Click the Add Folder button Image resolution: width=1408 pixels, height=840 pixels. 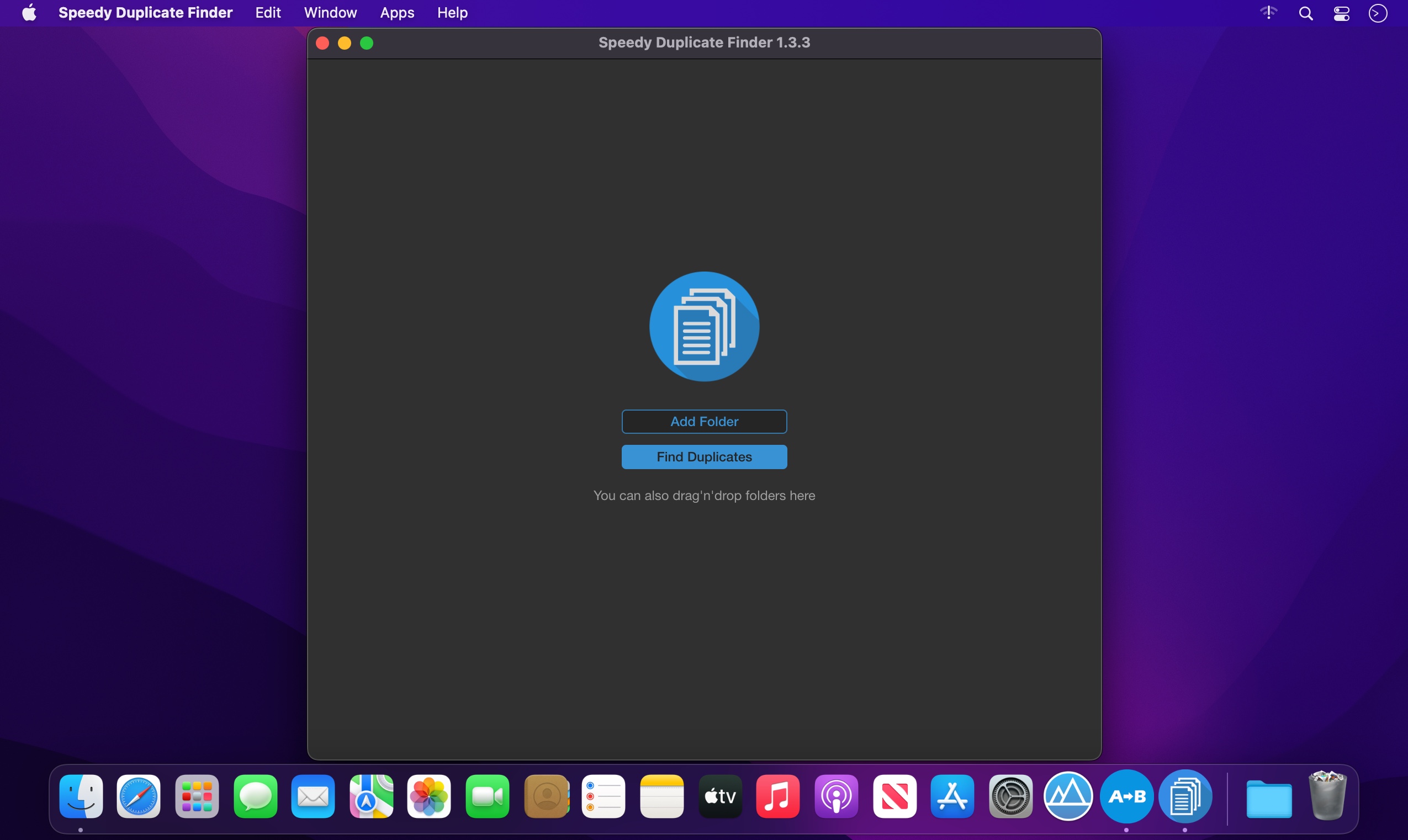pyautogui.click(x=703, y=422)
